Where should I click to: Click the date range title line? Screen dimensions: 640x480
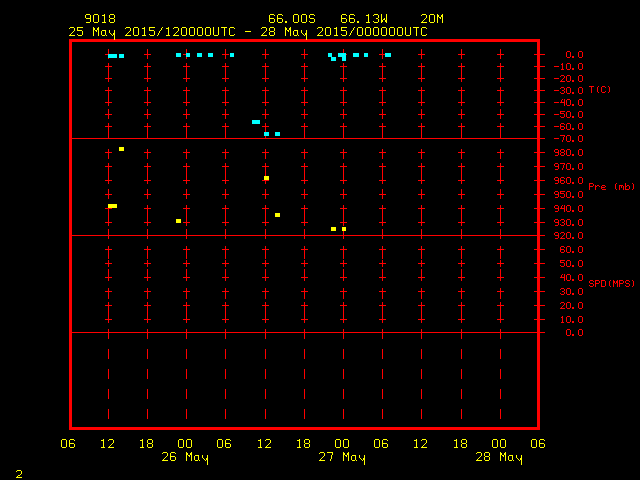point(248,31)
